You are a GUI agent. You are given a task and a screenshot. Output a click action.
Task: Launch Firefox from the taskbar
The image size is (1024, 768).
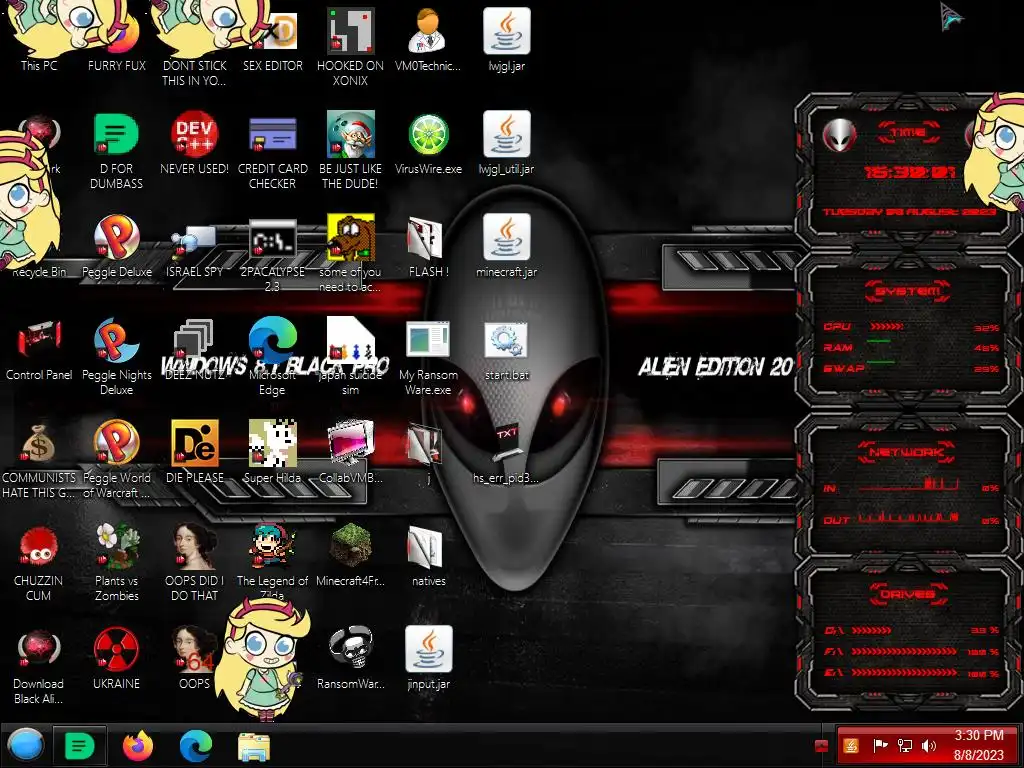tap(138, 746)
